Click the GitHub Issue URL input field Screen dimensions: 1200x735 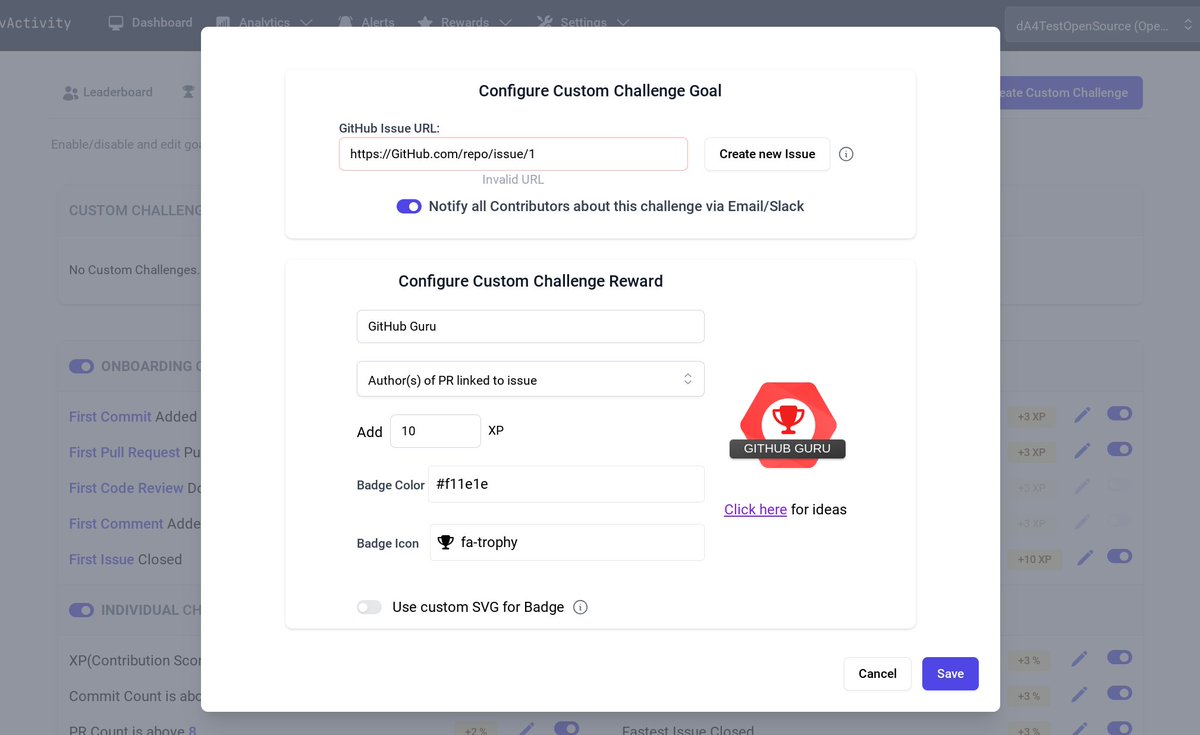513,153
